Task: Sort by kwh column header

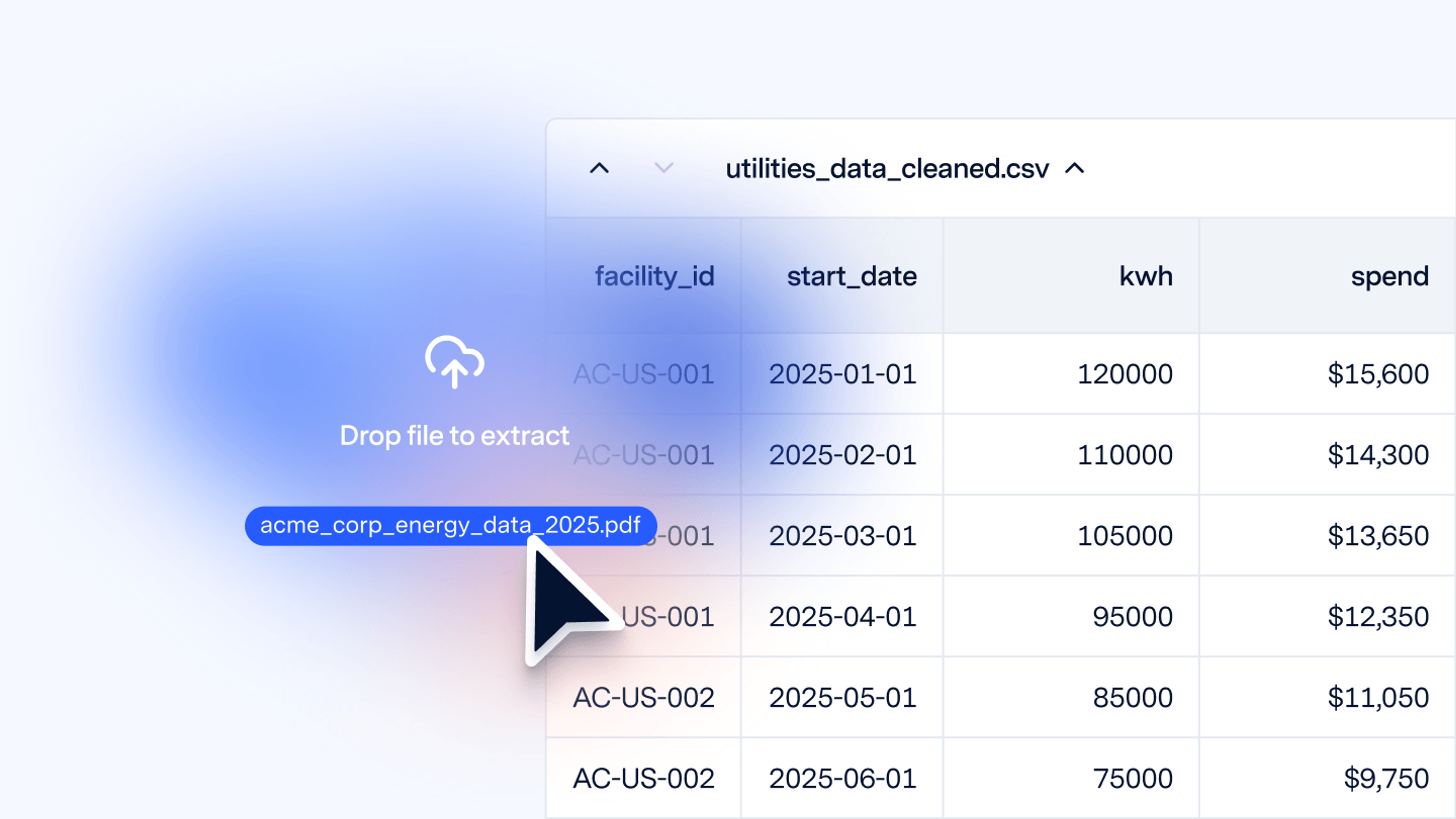Action: tap(1071, 276)
